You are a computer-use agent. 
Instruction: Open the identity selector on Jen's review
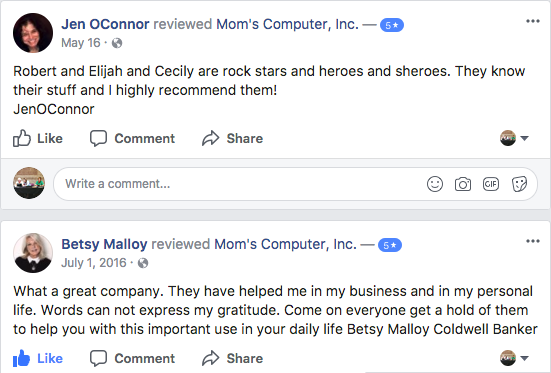[x=514, y=138]
